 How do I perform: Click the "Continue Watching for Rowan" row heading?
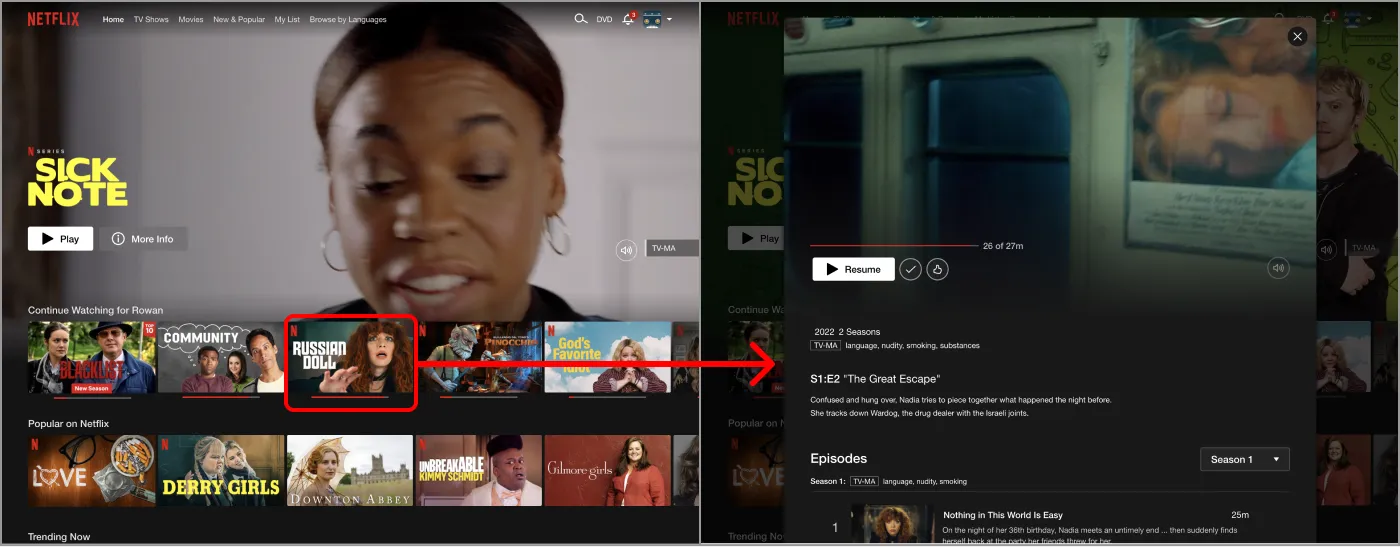[95, 310]
